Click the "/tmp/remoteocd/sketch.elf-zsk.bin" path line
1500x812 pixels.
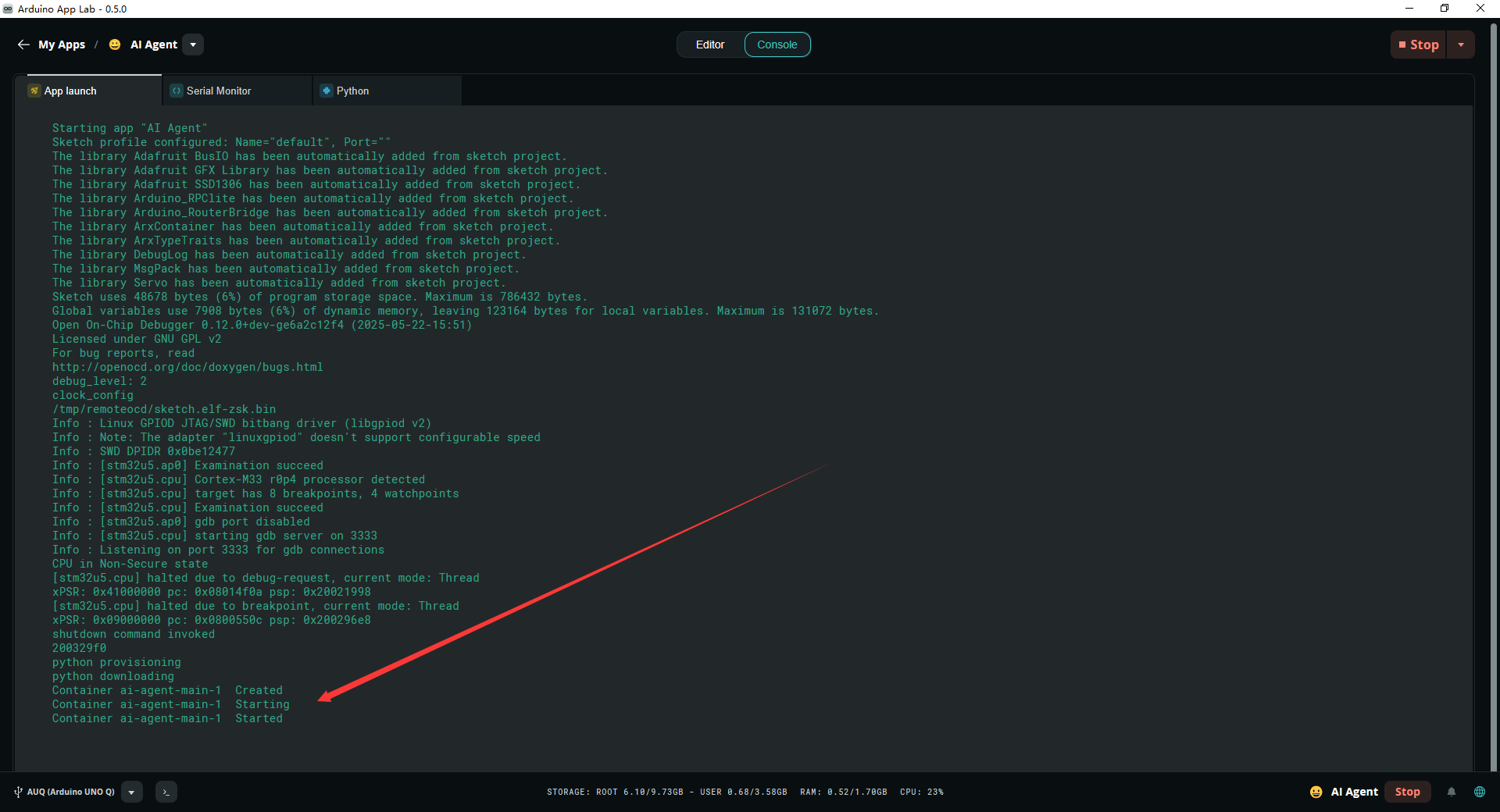coord(164,409)
